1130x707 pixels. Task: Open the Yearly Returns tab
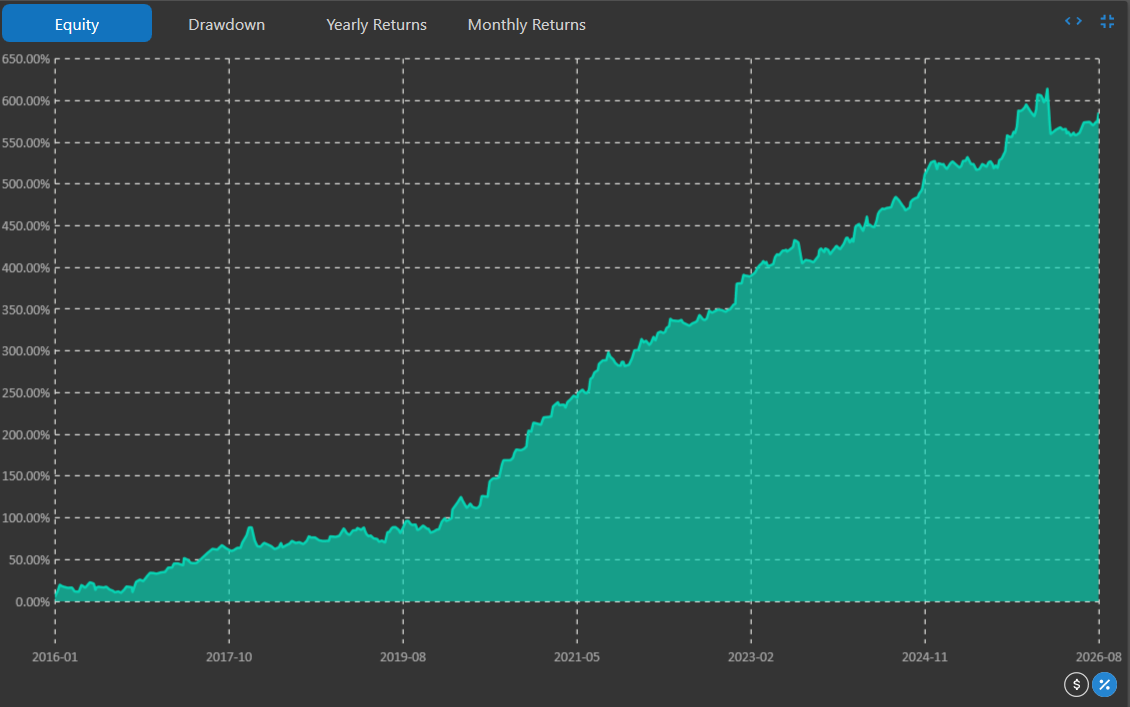[x=376, y=25]
